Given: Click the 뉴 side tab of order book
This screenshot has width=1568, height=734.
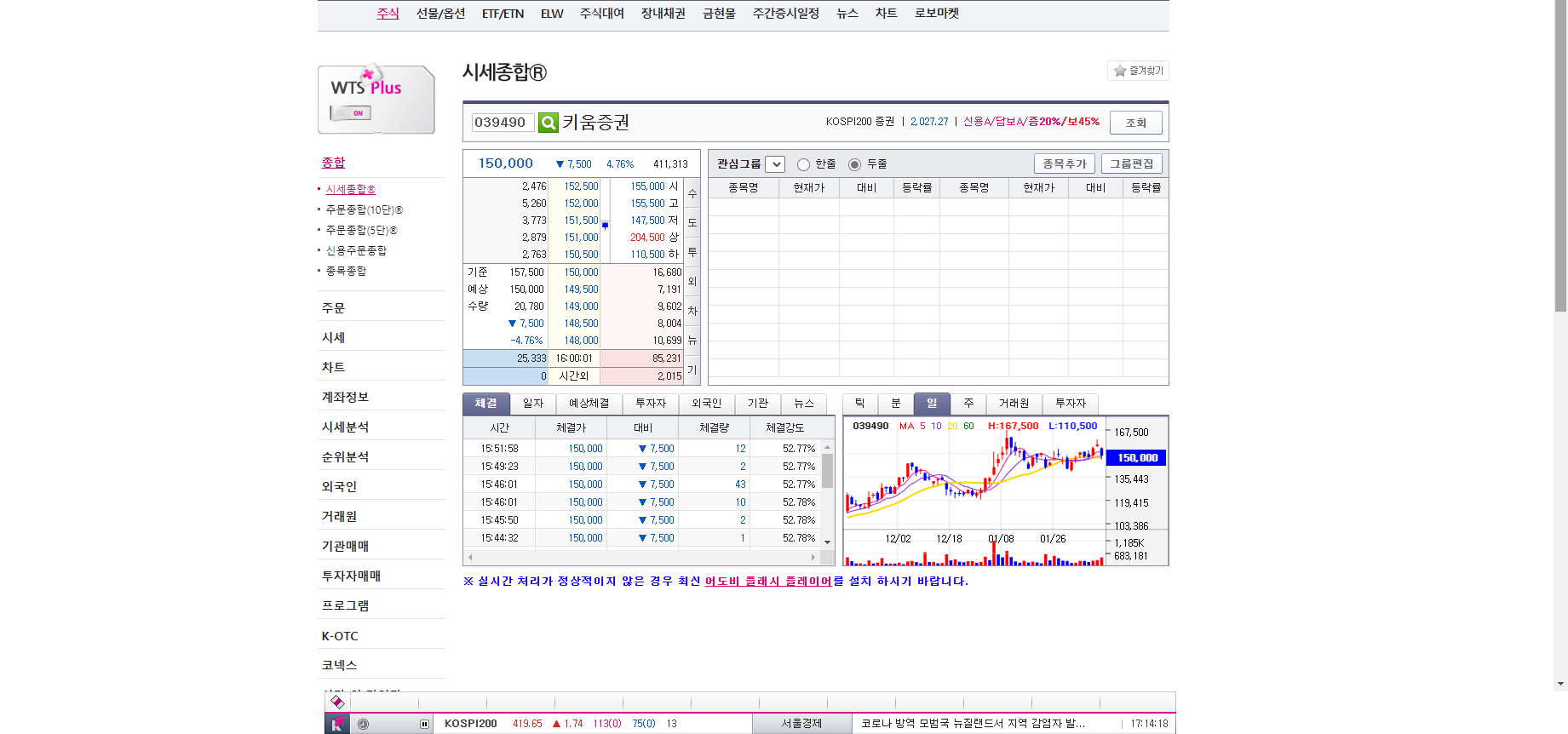Looking at the screenshot, I should point(692,341).
